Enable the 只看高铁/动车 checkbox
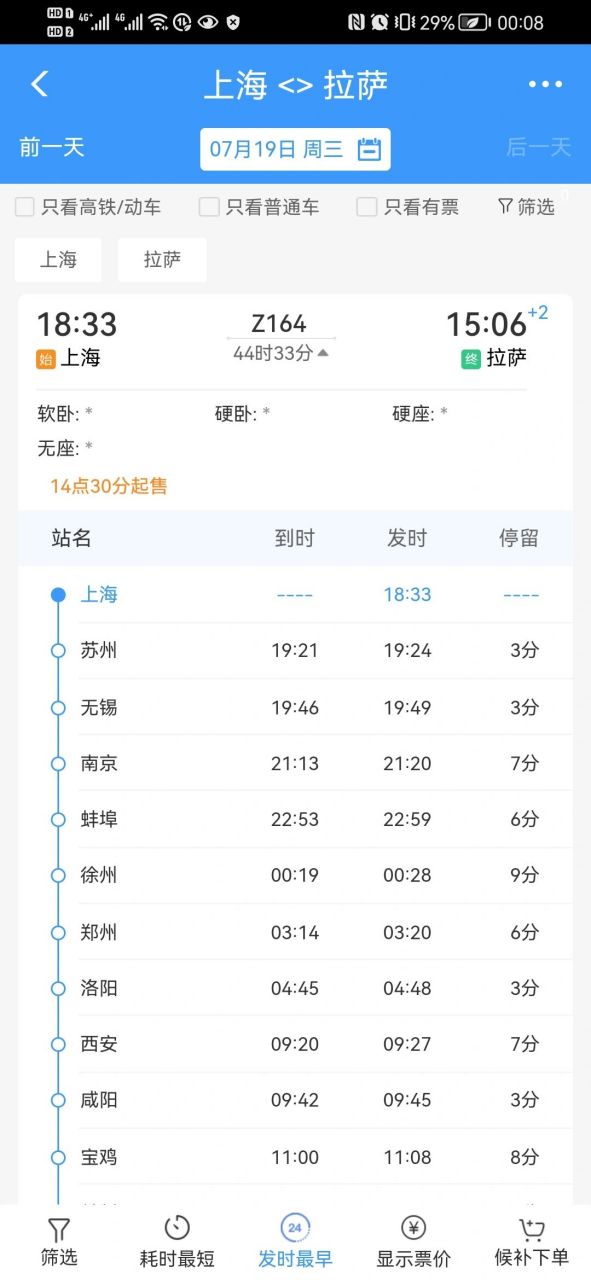 pos(24,207)
